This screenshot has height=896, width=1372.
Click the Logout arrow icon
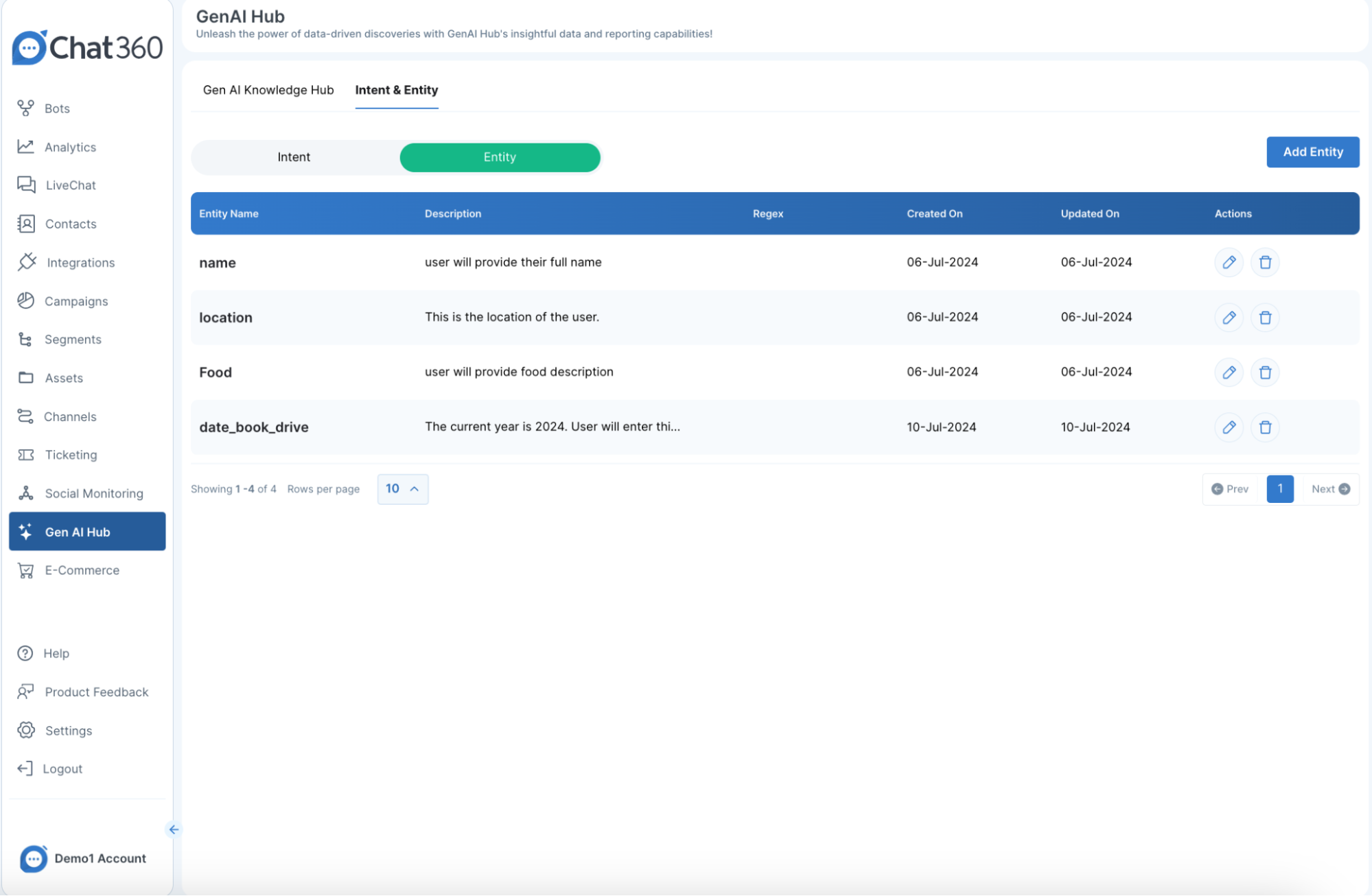click(x=25, y=768)
